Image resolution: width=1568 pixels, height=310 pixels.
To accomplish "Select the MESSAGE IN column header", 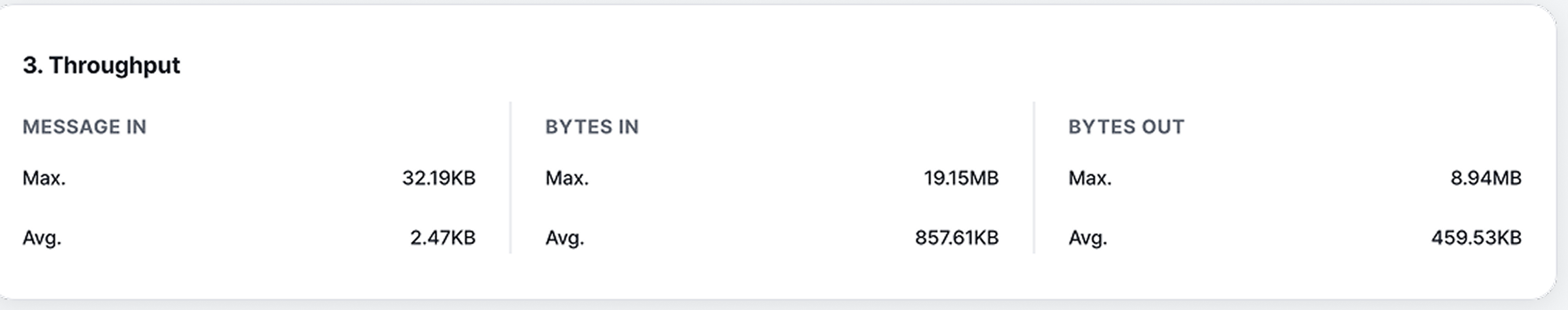I will point(84,127).
